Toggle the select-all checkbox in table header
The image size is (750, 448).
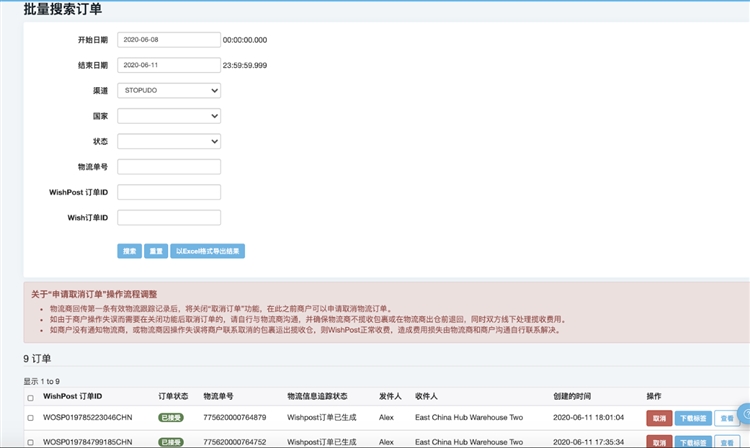(31, 398)
